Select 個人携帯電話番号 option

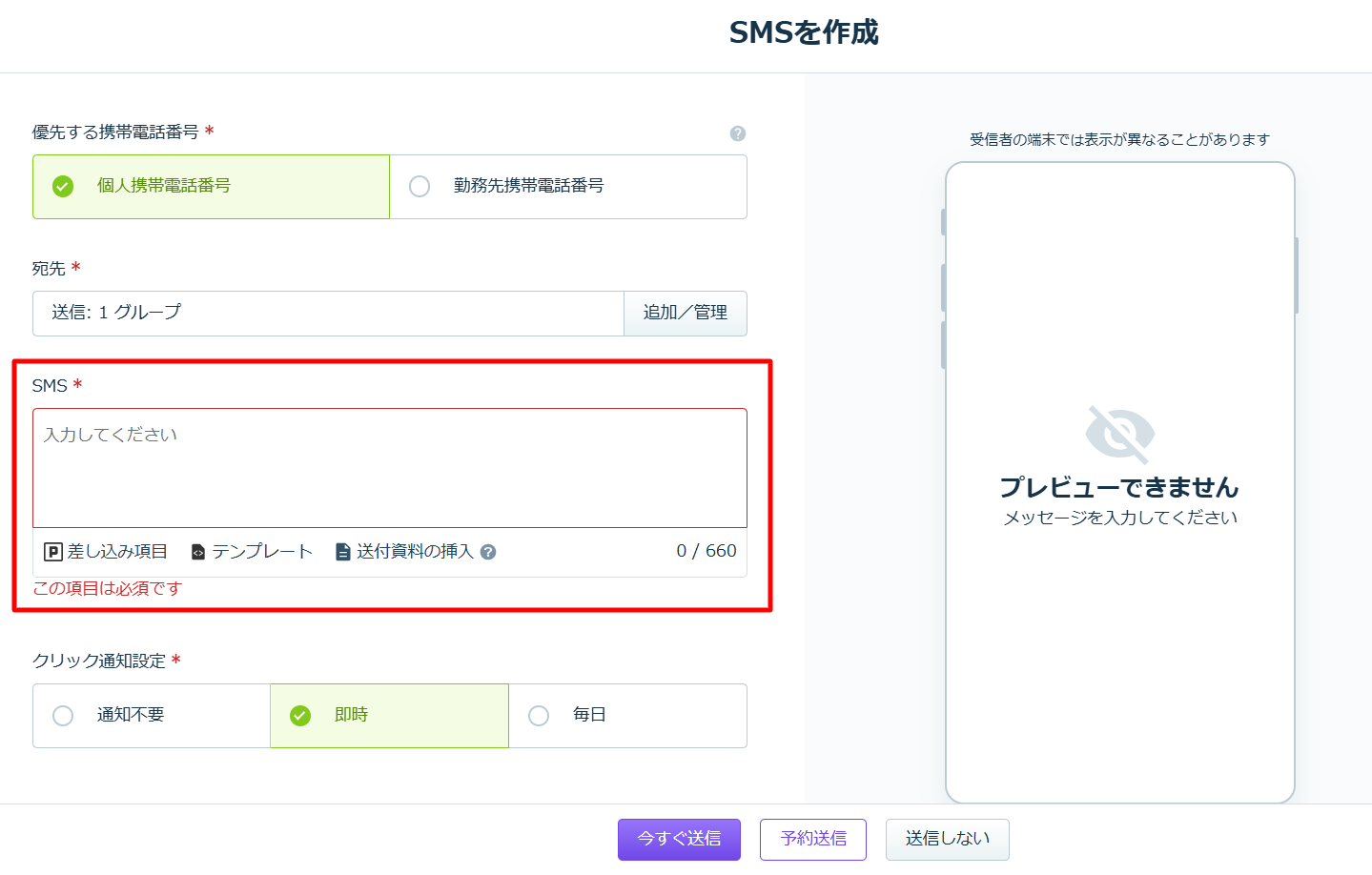[211, 187]
